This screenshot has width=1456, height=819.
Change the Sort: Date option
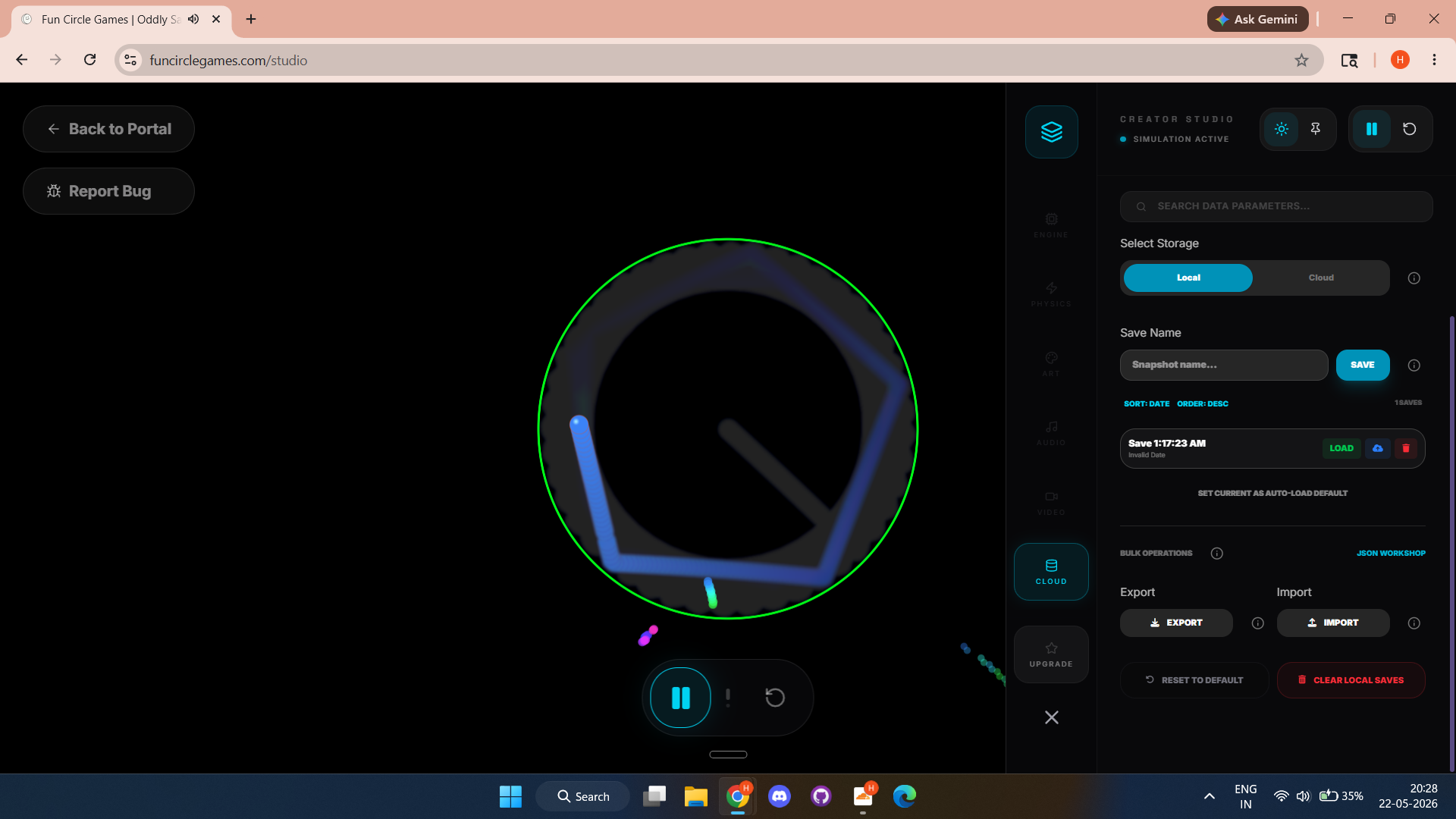tap(1147, 403)
